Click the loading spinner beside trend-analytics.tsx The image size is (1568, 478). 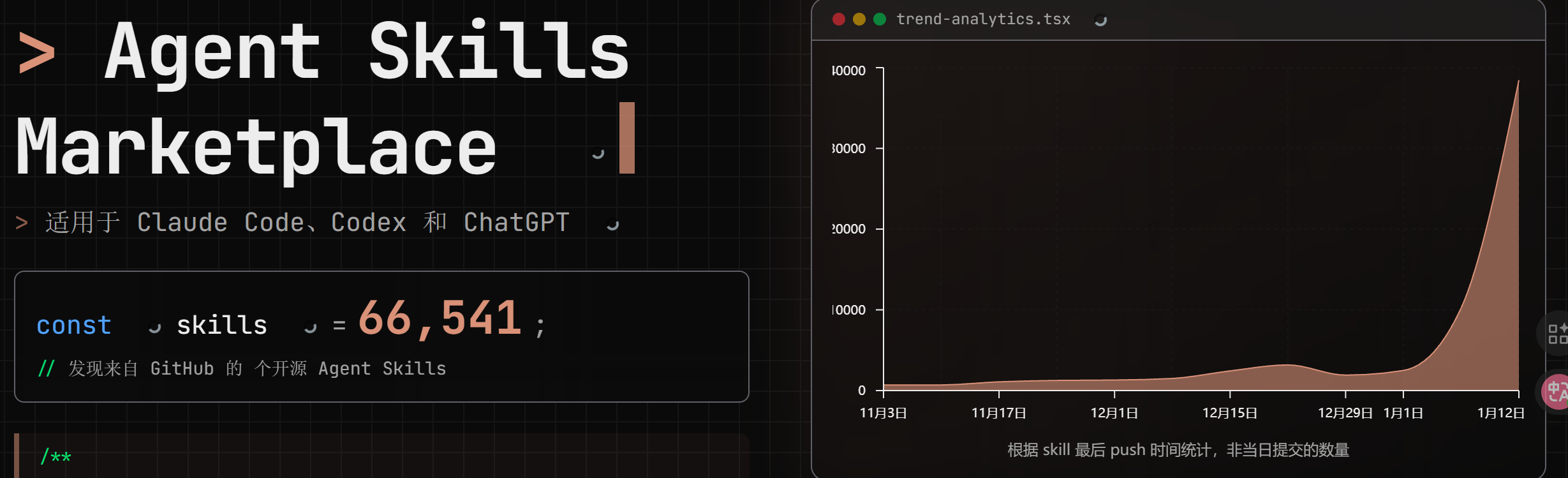click(x=1100, y=20)
